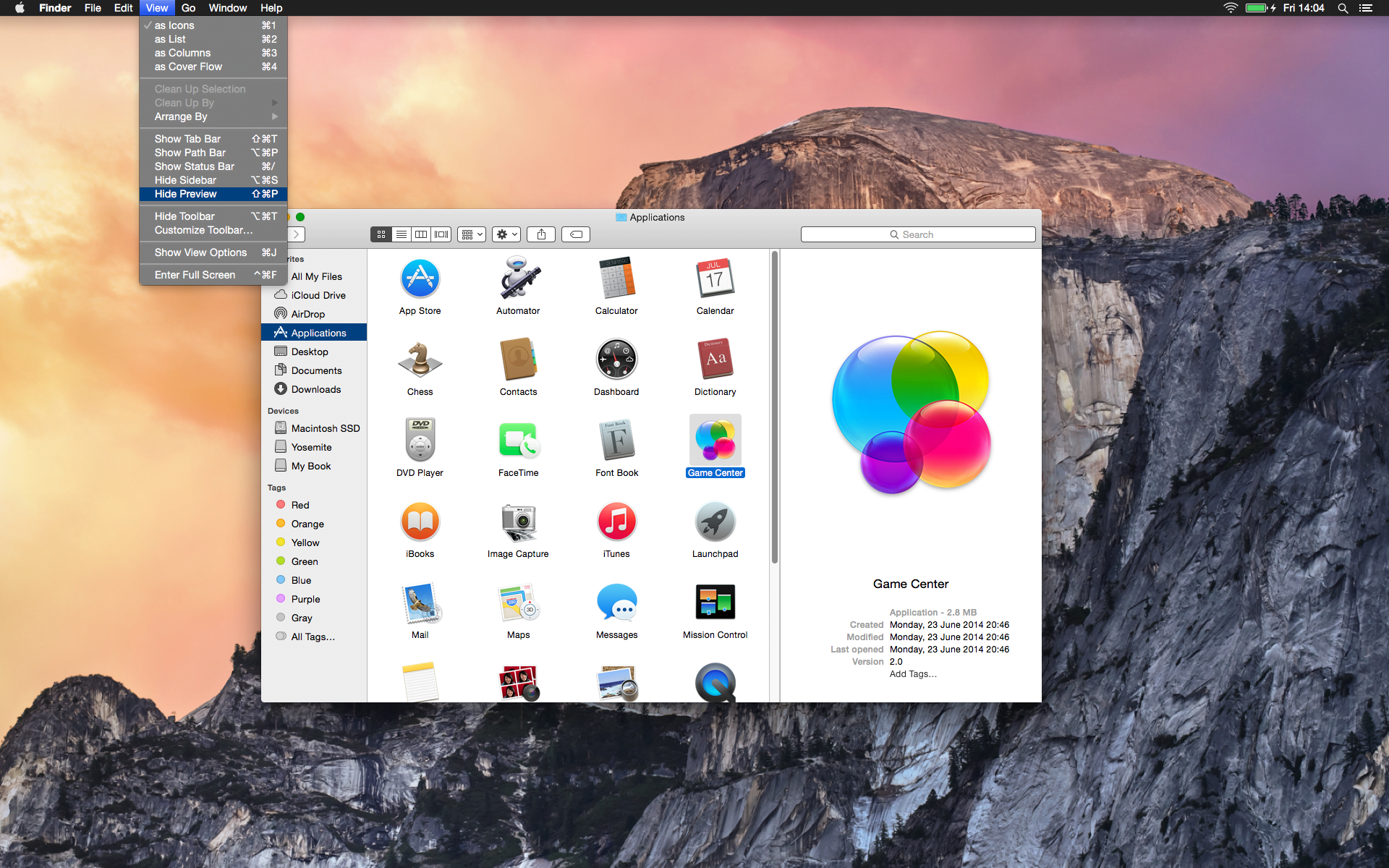Screen dimensions: 1389x868
Task: Expand the Arrange By submenu
Action: point(181,116)
